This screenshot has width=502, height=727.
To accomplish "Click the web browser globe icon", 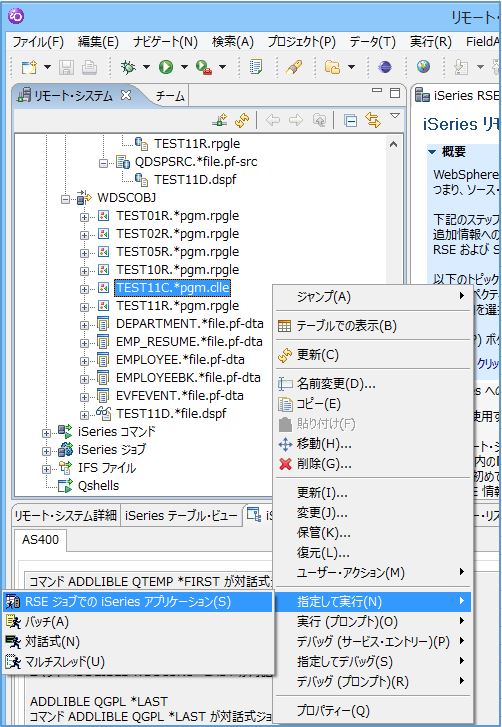I will (x=423, y=67).
